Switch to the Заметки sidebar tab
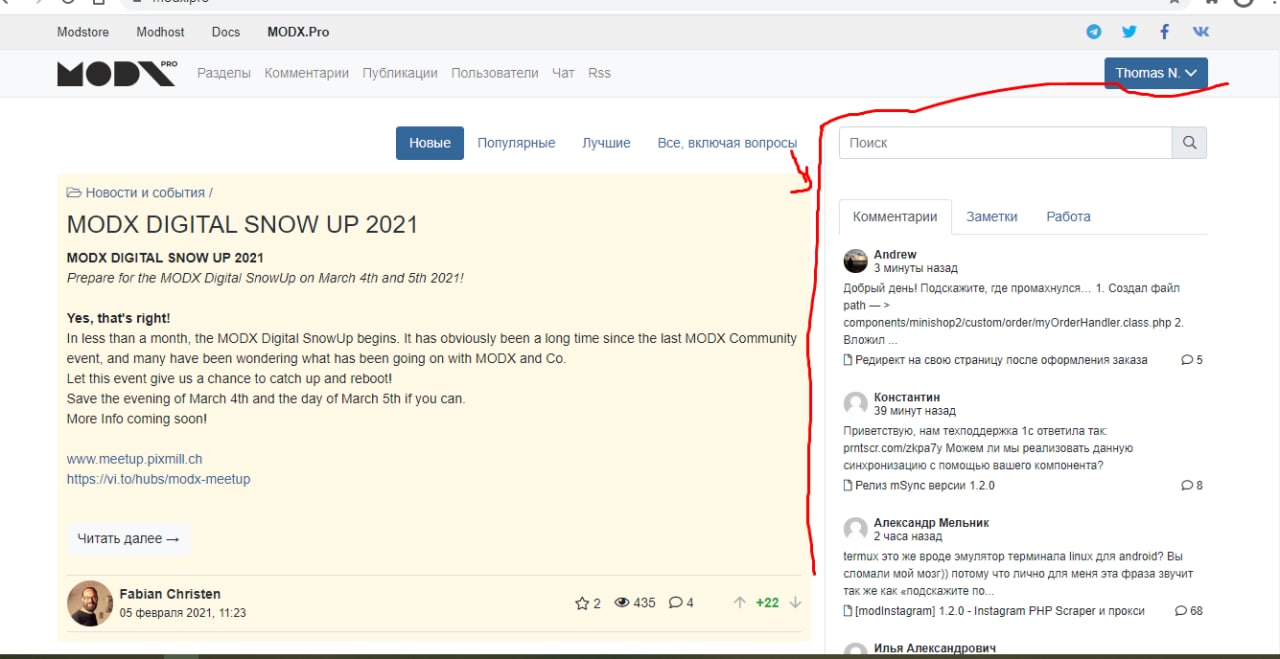 (x=992, y=217)
